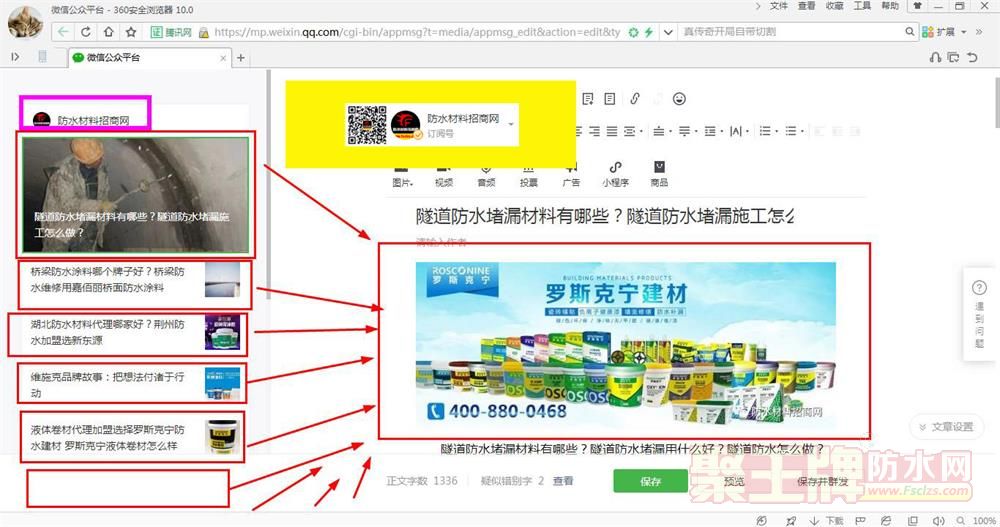
Task: Click the browser back arrow button
Action: [x=62, y=32]
